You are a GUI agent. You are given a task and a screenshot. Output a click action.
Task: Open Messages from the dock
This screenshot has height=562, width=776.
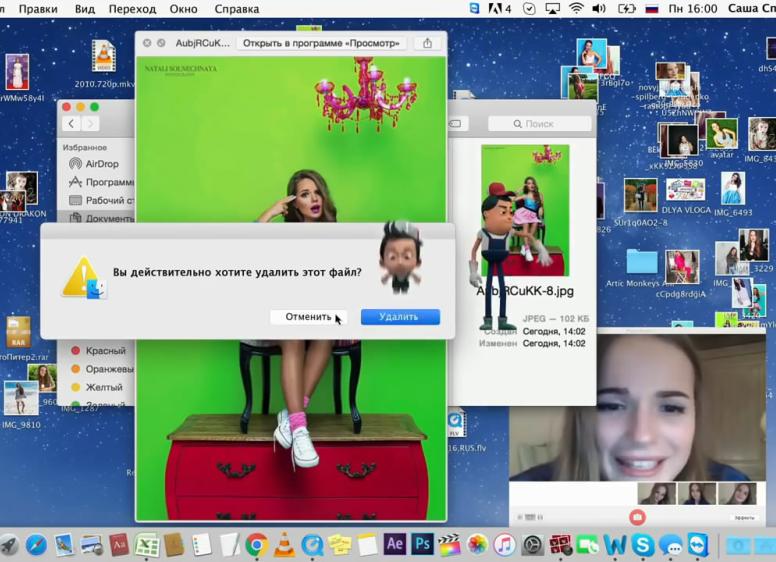pos(671,545)
